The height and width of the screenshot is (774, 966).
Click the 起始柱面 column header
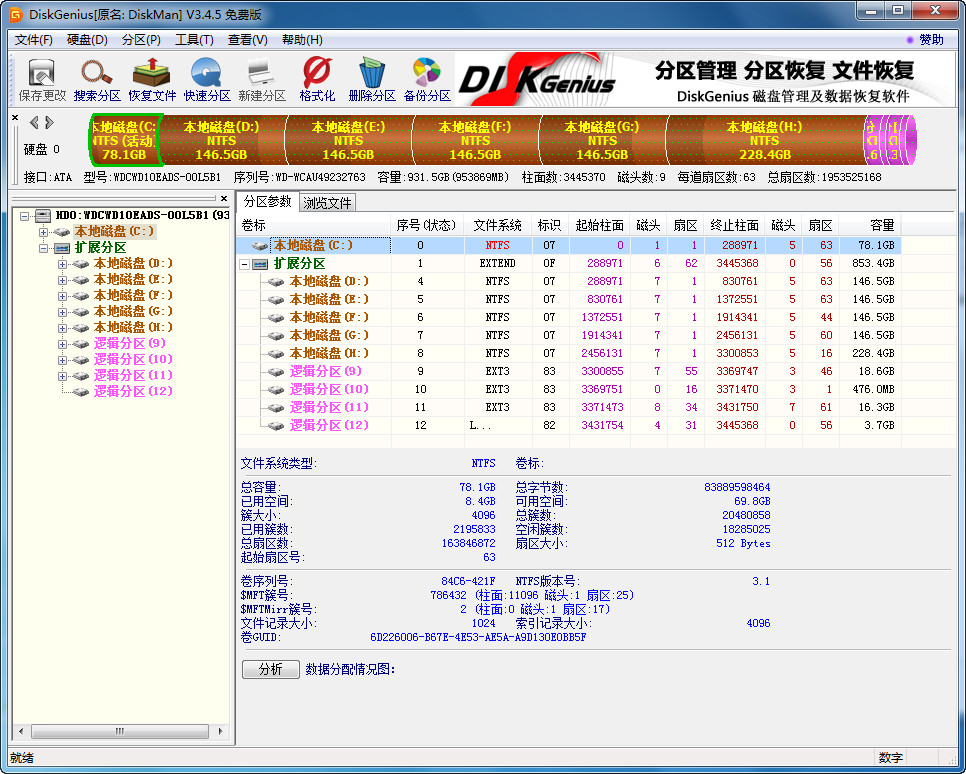pyautogui.click(x=599, y=226)
